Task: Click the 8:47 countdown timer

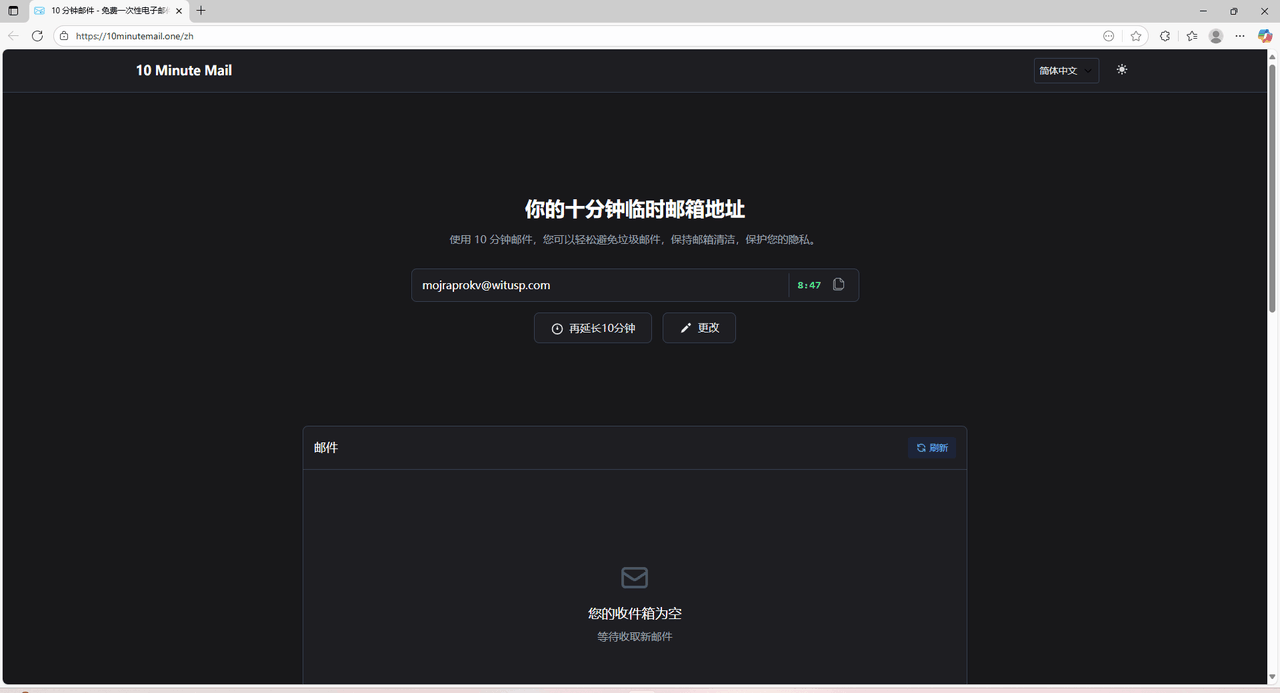Action: click(809, 285)
